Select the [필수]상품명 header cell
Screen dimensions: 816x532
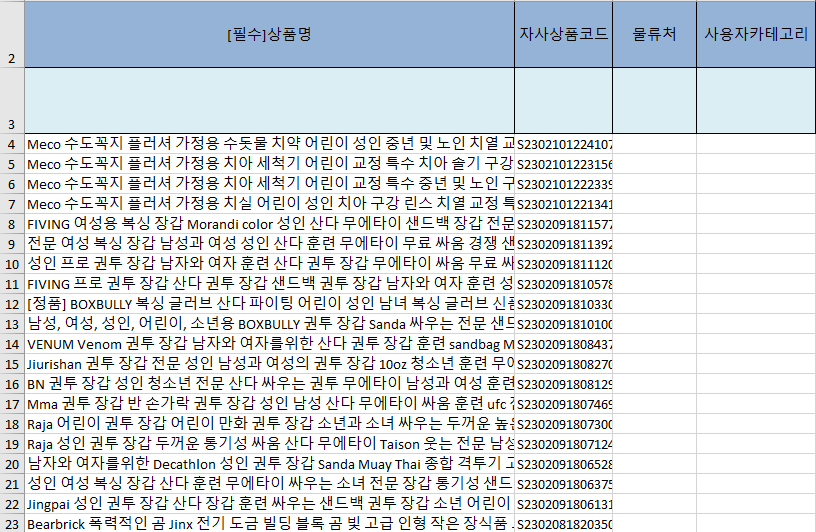tap(270, 34)
